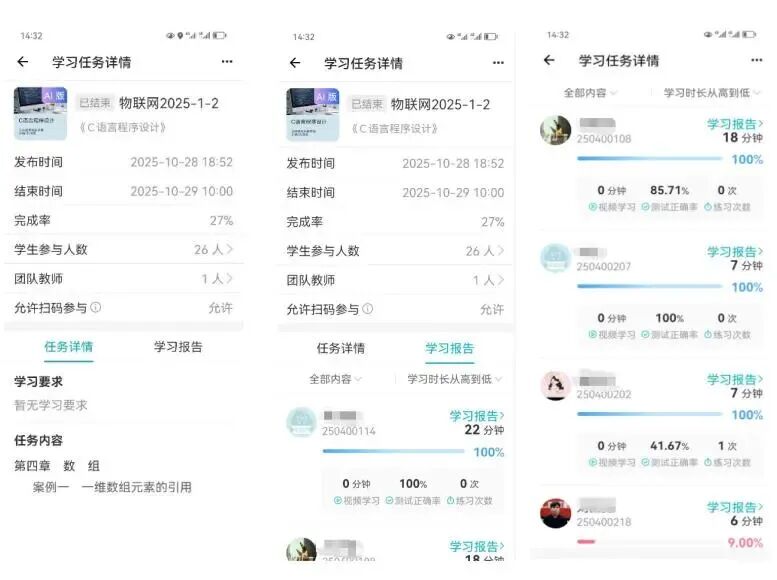The image size is (777, 580).
Task: Open more options menu in left screen
Action: (227, 61)
